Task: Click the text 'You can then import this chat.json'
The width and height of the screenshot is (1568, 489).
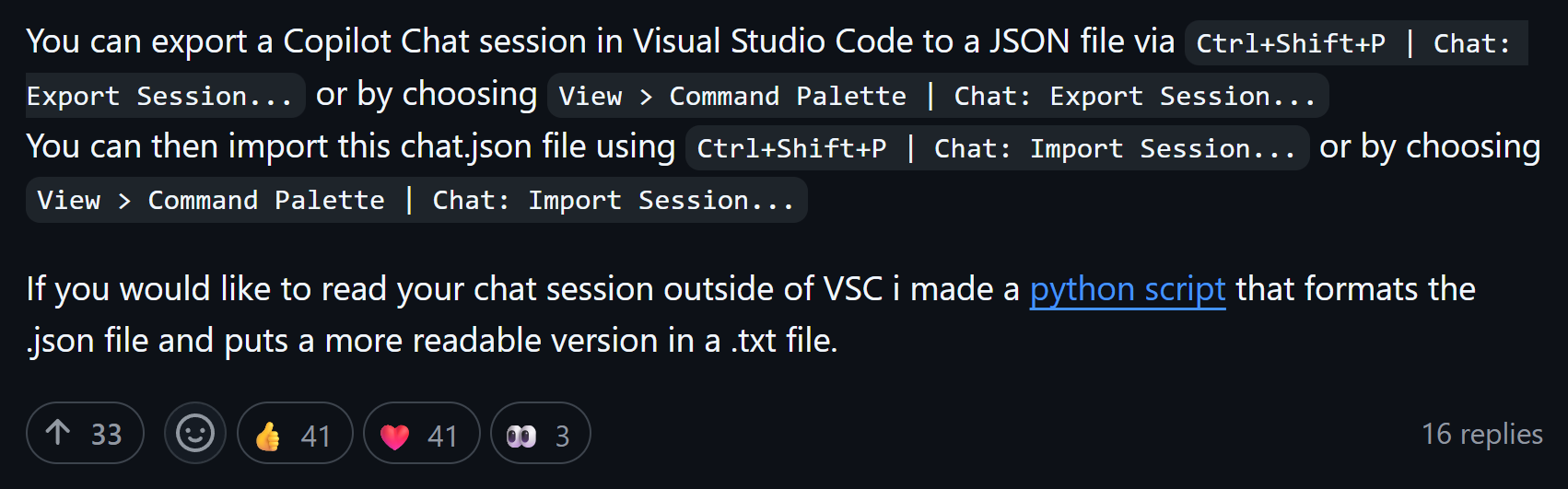Action: 351,147
